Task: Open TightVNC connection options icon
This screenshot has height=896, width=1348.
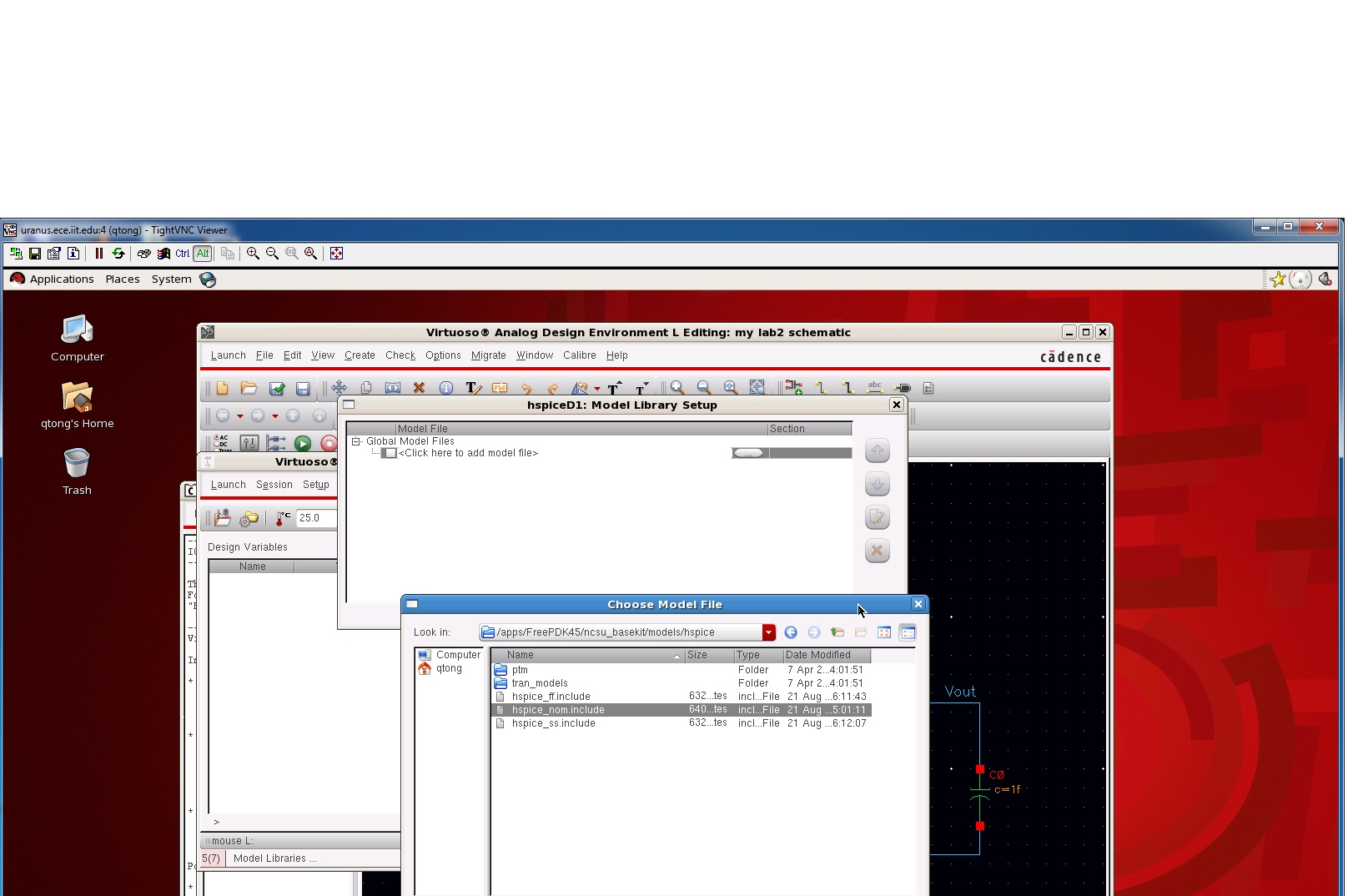Action: click(54, 254)
